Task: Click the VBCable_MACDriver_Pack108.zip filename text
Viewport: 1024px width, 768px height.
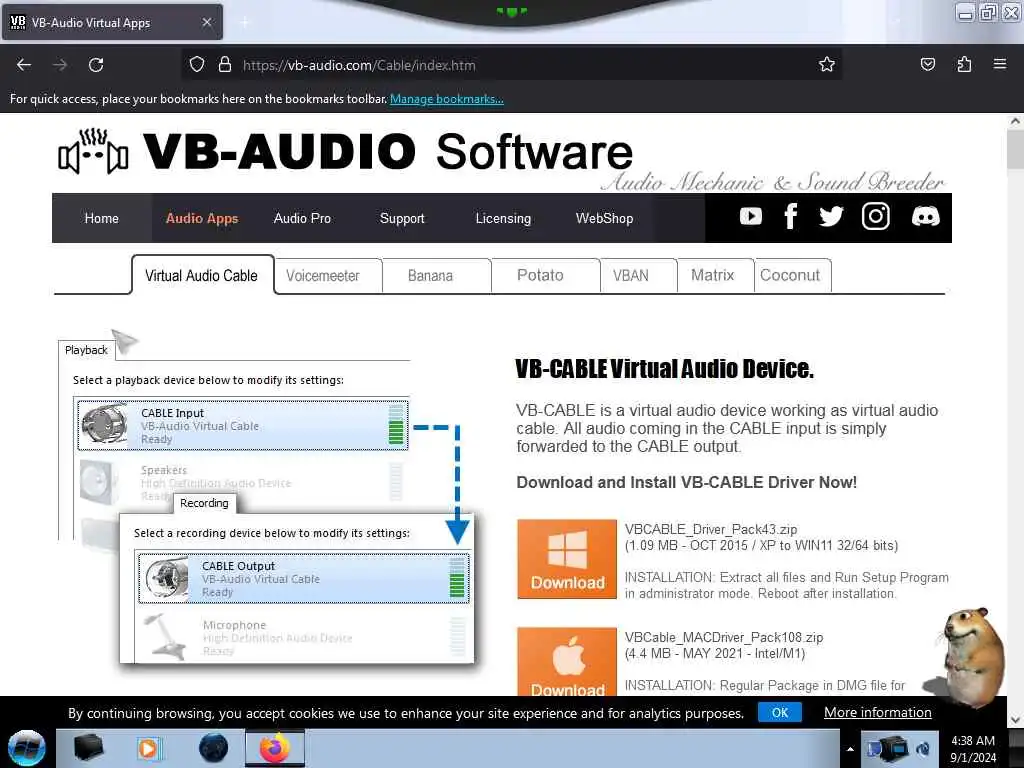Action: [724, 637]
